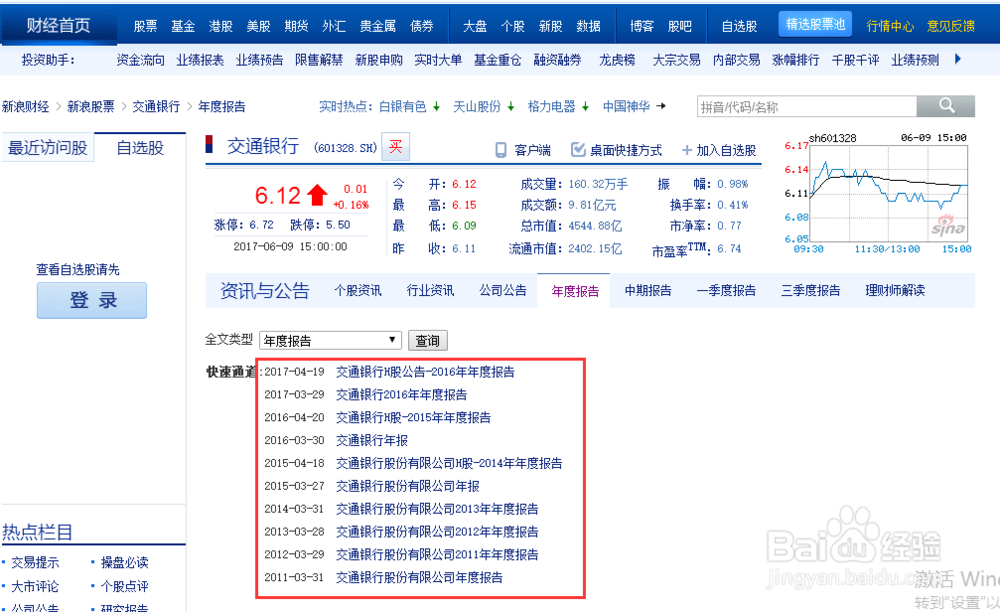Open the 行业资讯 tab
Screen dimensions: 1000x612
point(430,291)
